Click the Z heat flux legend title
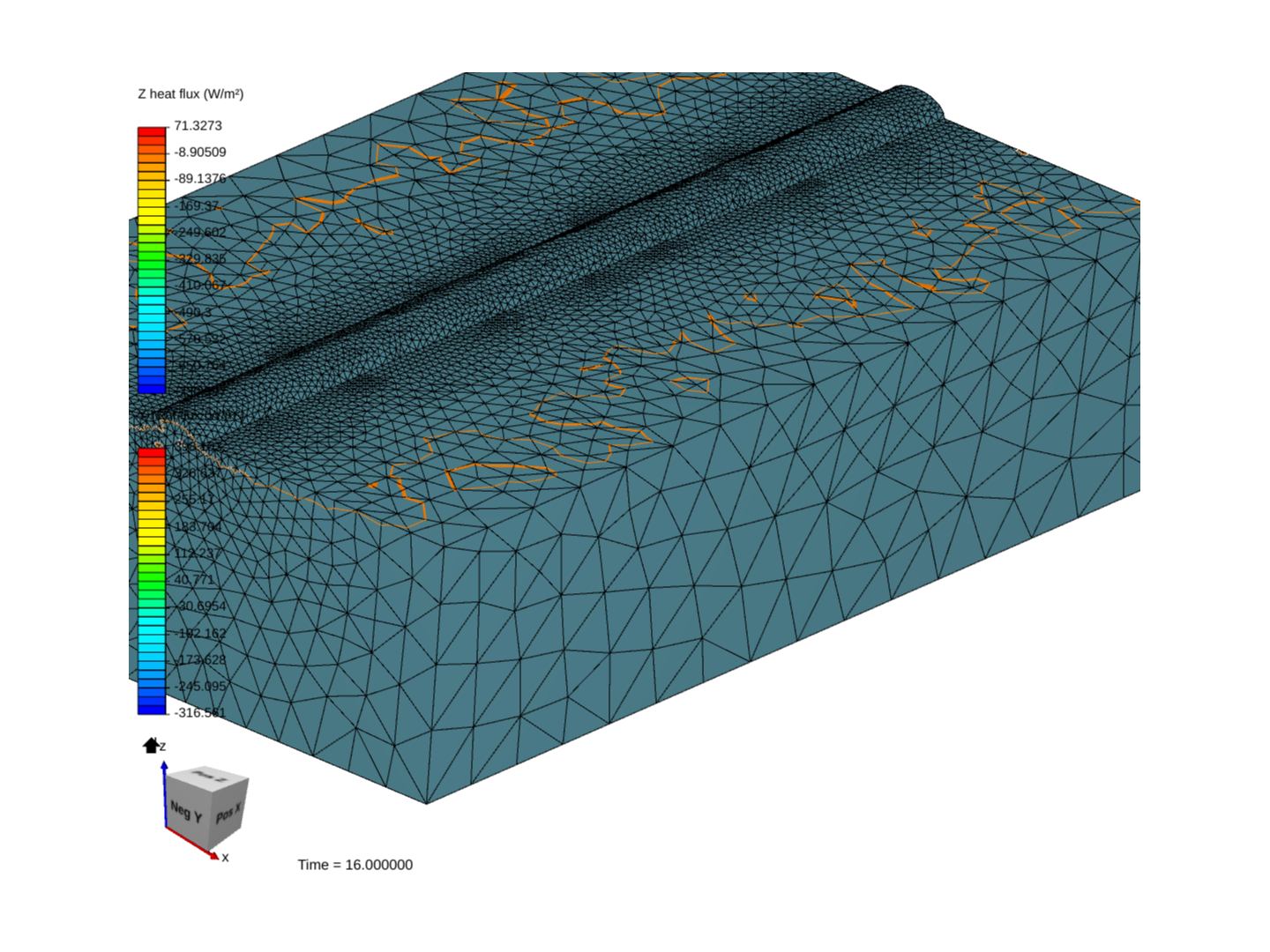 click(x=190, y=93)
